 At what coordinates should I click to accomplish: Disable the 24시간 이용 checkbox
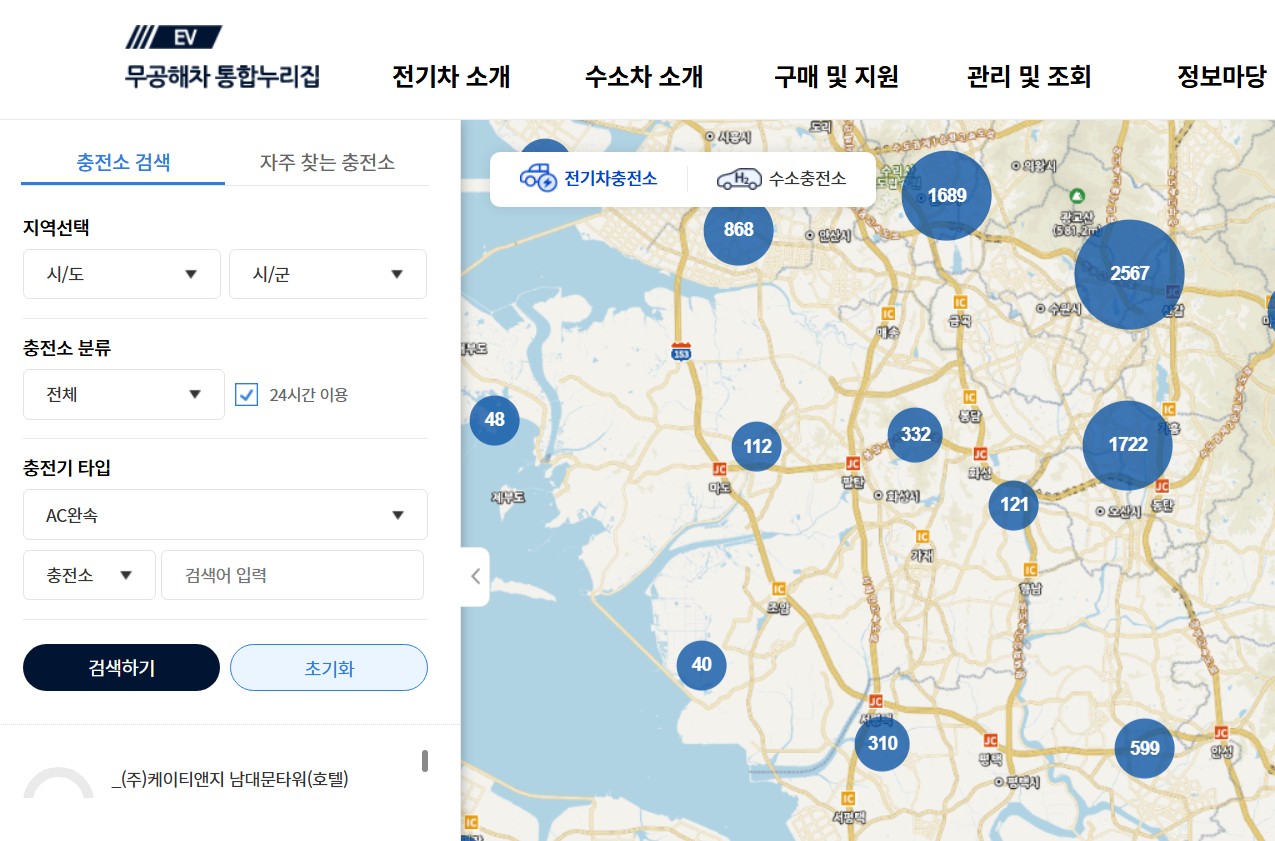[244, 394]
